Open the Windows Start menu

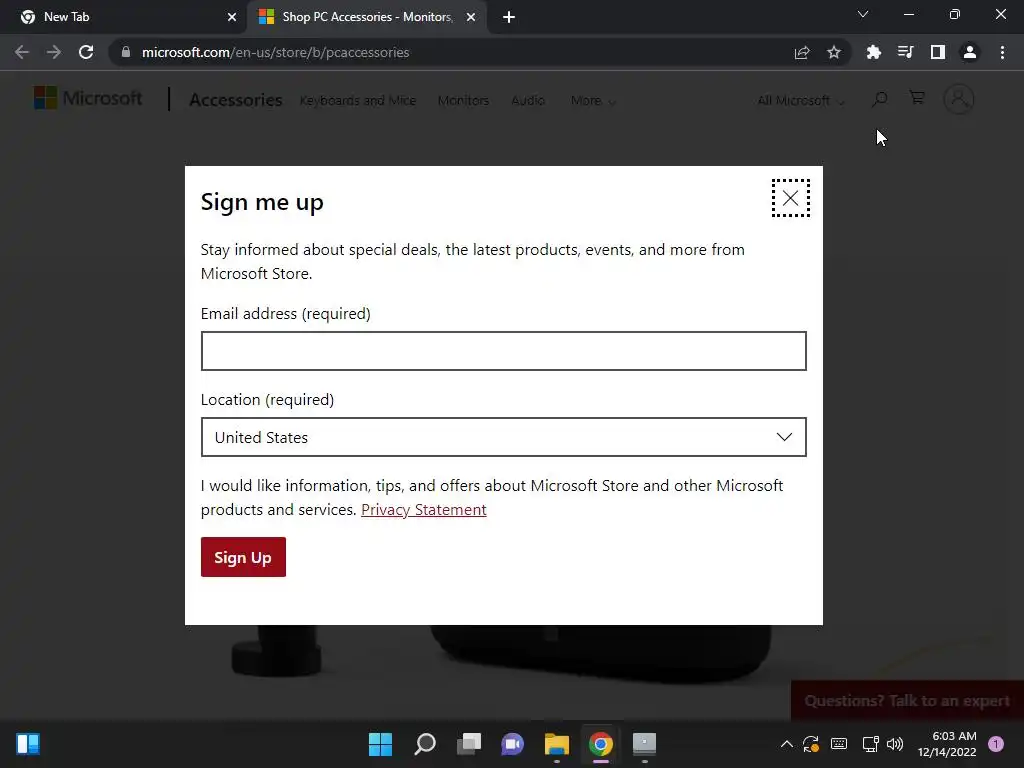(x=380, y=744)
